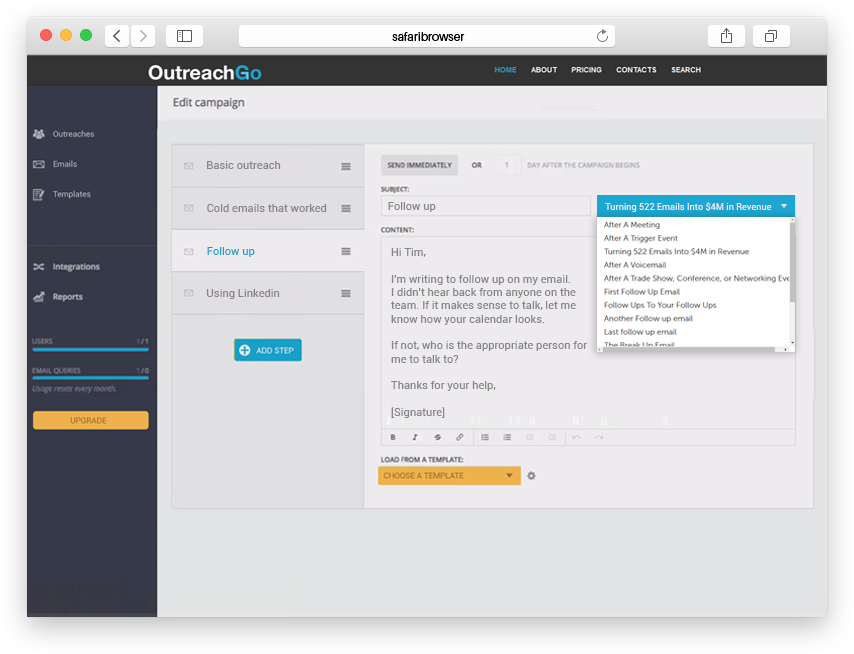Click the Add Step button

pos(268,350)
